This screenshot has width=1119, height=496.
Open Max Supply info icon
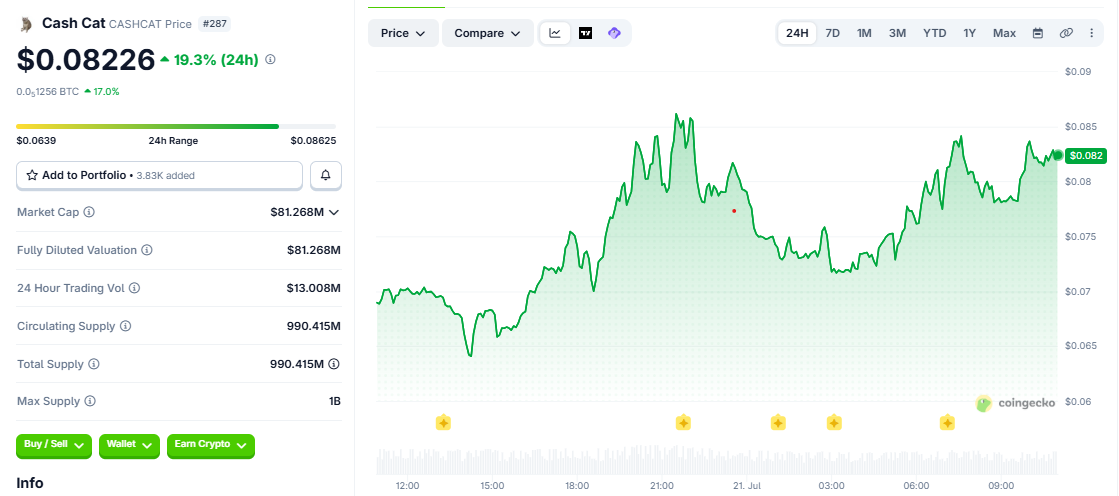point(90,401)
